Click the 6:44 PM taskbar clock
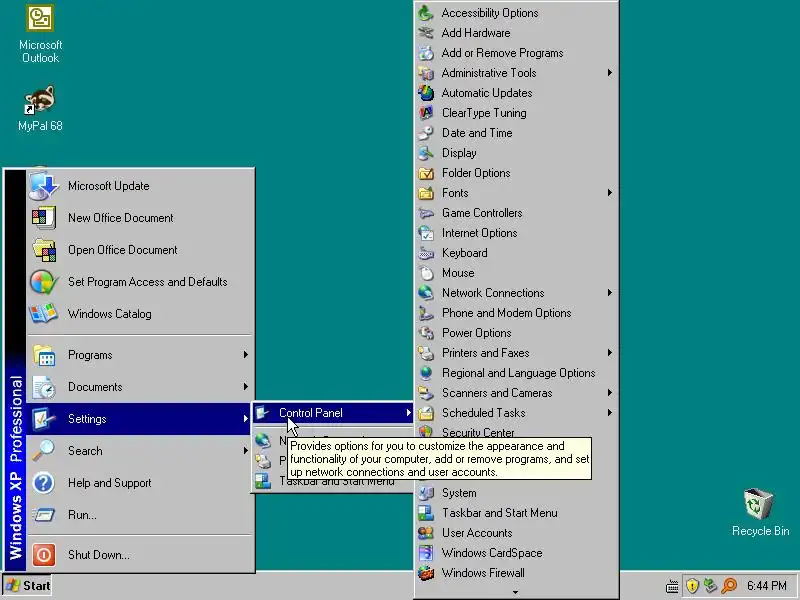Viewport: 800px width, 600px height. pyautogui.click(x=767, y=586)
